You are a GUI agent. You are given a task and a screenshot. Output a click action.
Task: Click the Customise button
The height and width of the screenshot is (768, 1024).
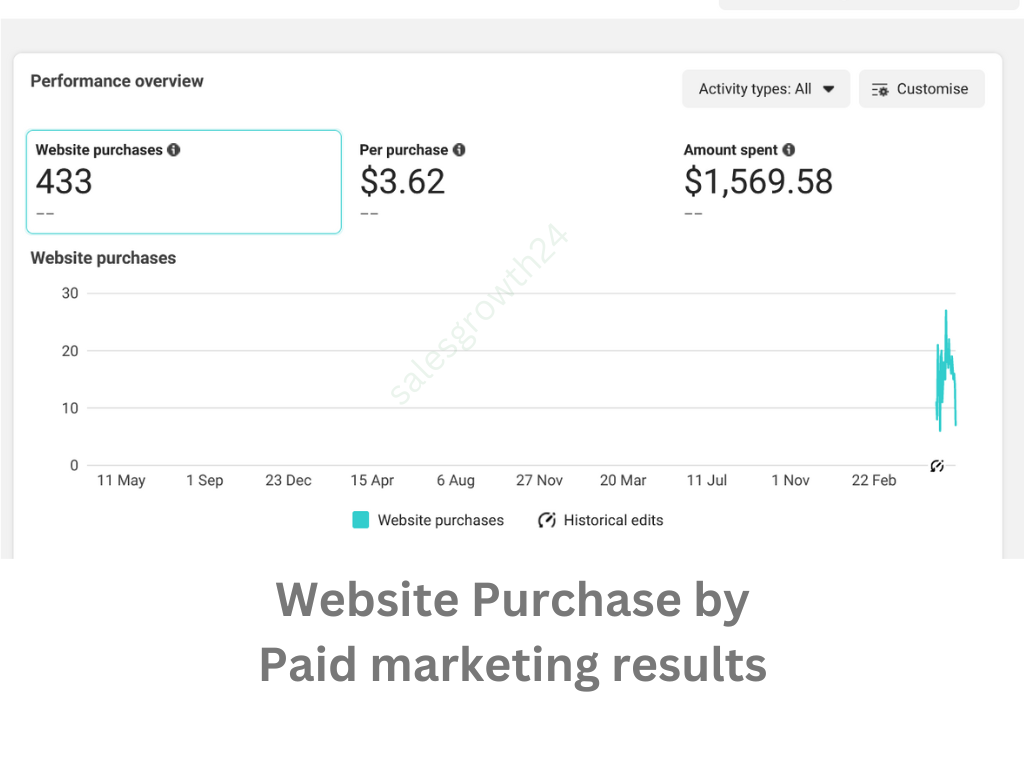coord(921,89)
